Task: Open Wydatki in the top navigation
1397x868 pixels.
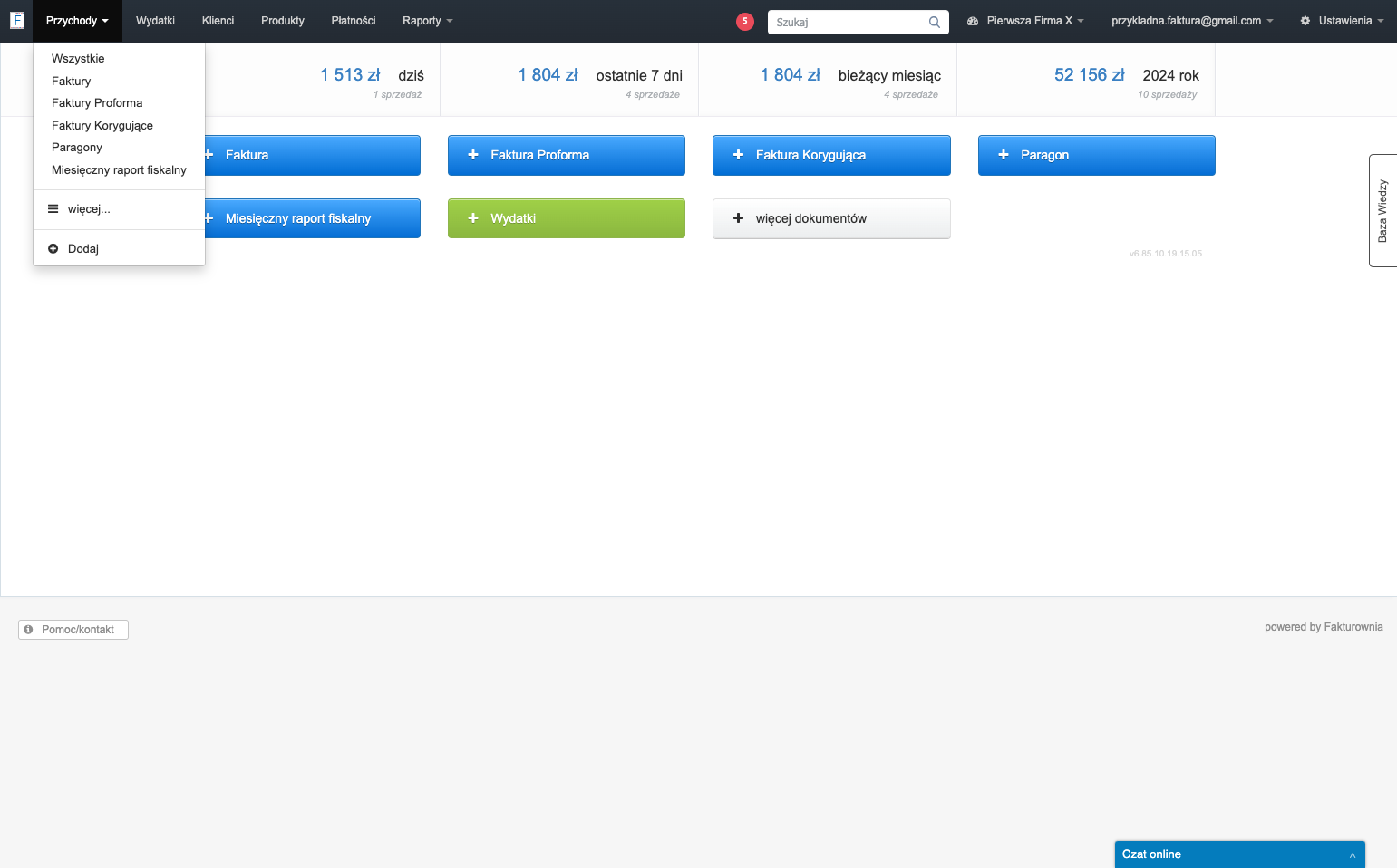Action: click(155, 21)
